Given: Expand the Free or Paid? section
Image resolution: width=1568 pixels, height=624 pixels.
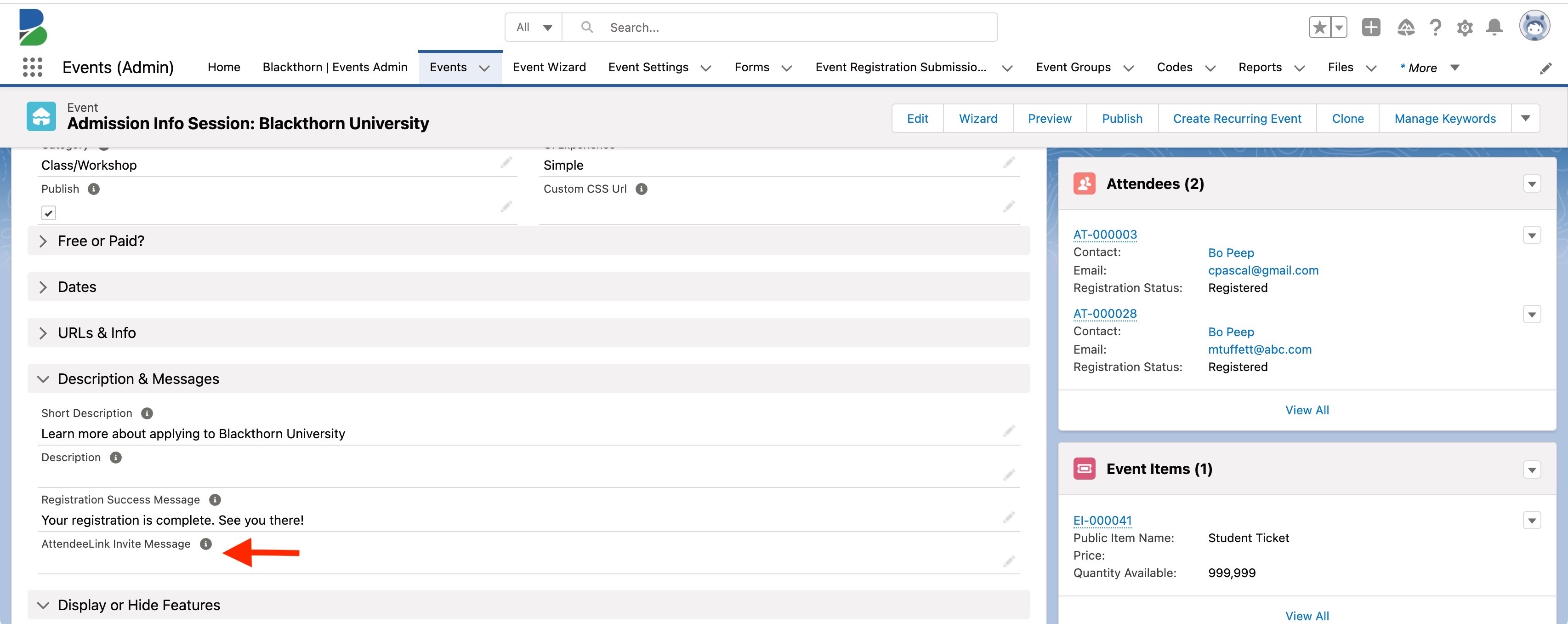Looking at the screenshot, I should tap(528, 240).
